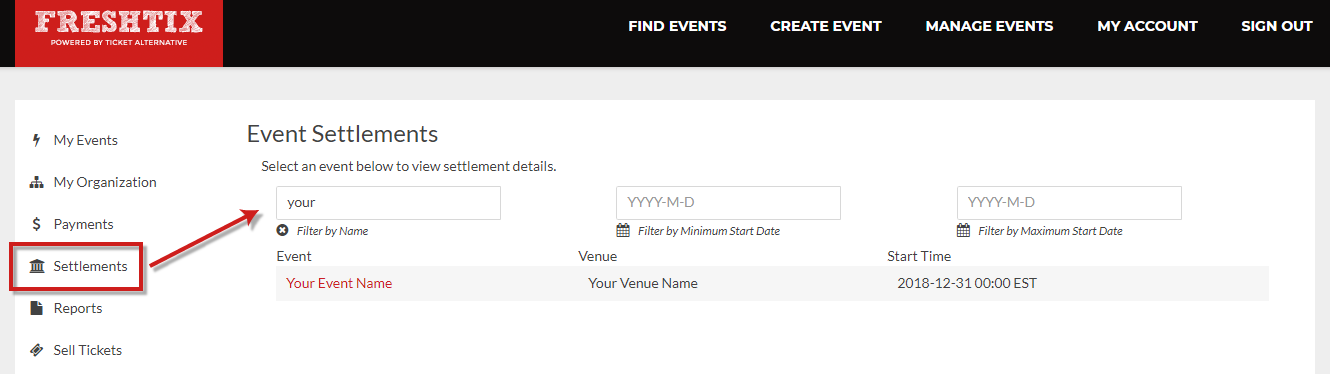
Task: Open My Account page
Action: [x=1147, y=26]
